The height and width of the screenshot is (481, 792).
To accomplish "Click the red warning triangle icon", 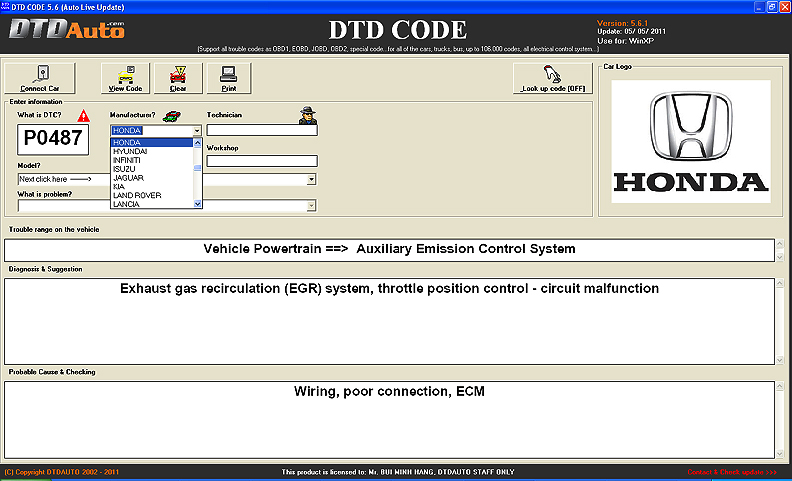I will pos(83,116).
